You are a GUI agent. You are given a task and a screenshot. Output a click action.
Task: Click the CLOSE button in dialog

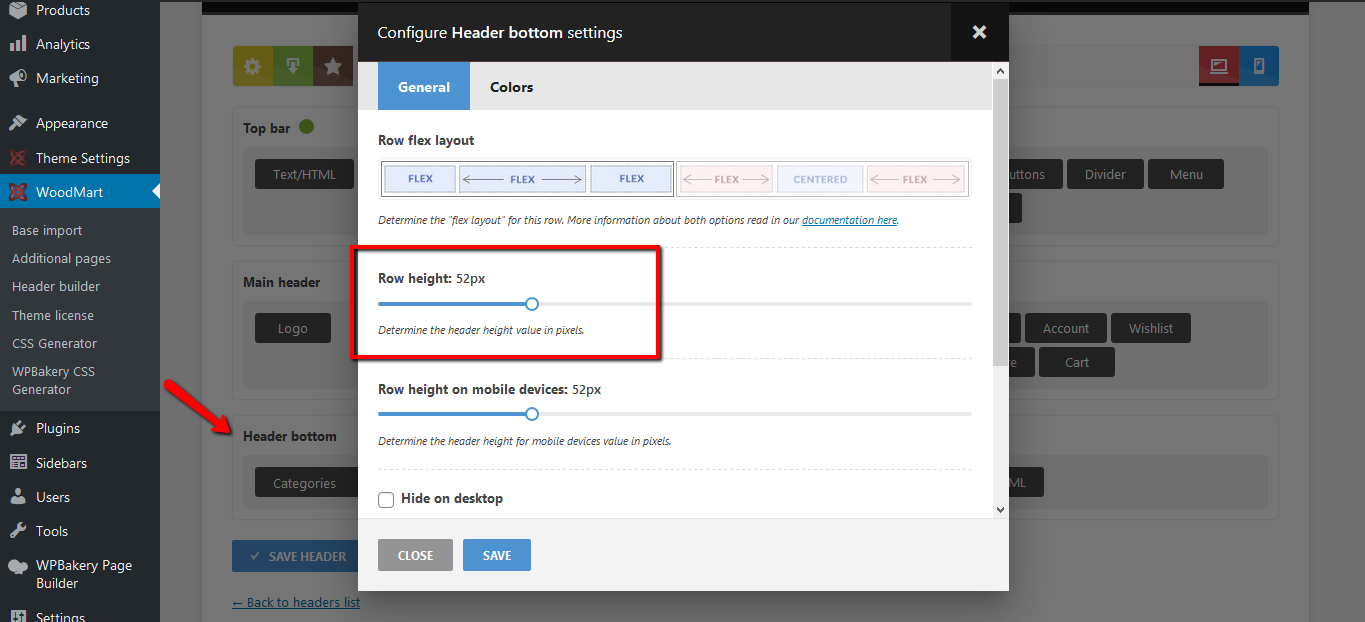415,555
